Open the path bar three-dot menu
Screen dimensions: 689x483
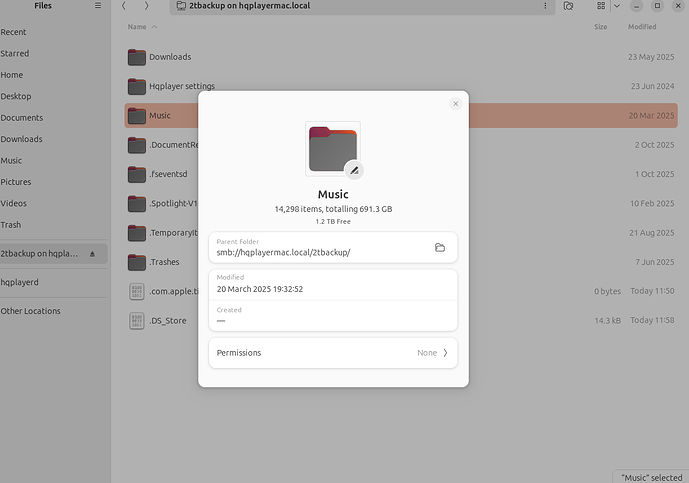coord(545,6)
